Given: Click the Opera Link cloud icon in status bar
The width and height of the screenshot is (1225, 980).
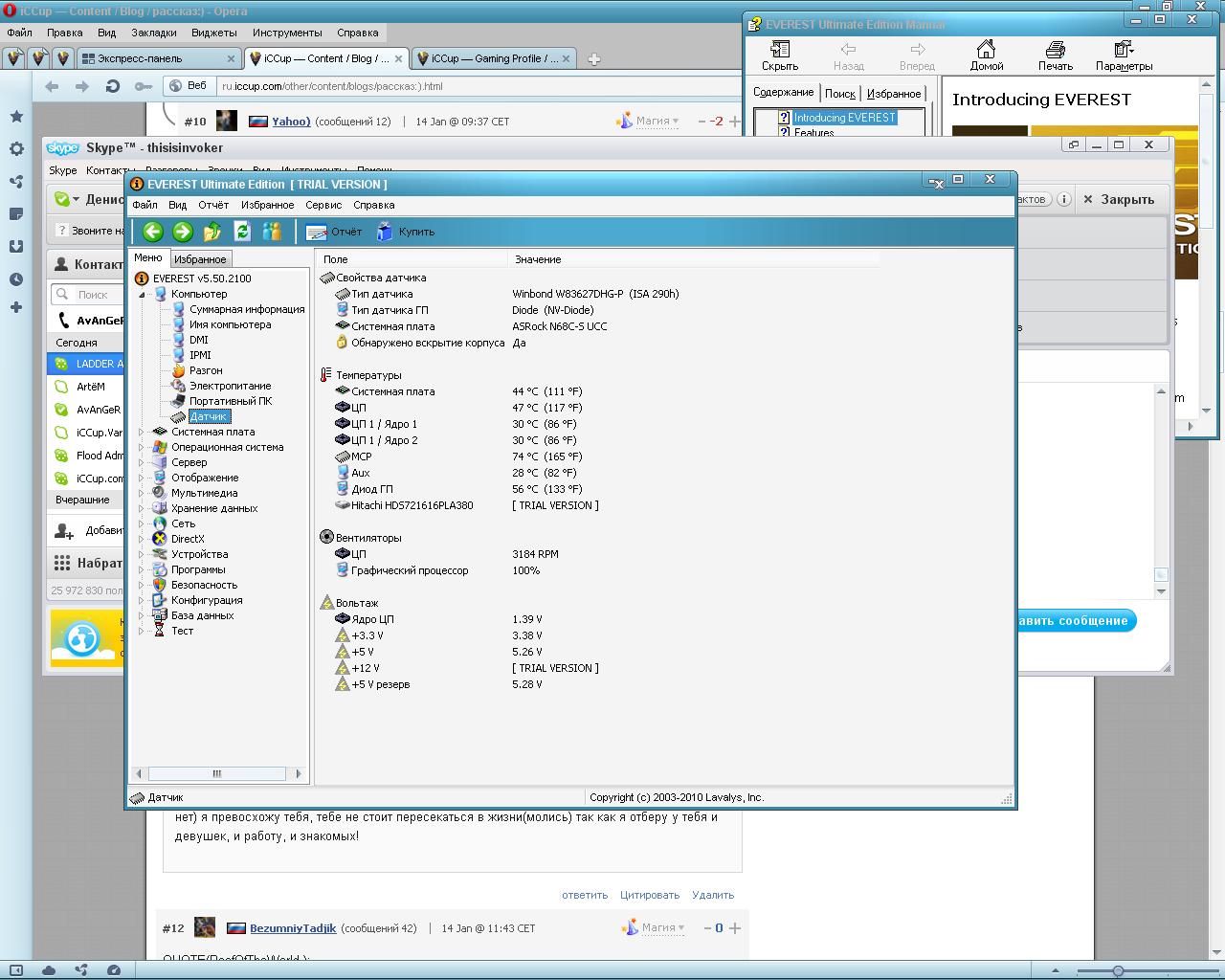Looking at the screenshot, I should pyautogui.click(x=49, y=970).
